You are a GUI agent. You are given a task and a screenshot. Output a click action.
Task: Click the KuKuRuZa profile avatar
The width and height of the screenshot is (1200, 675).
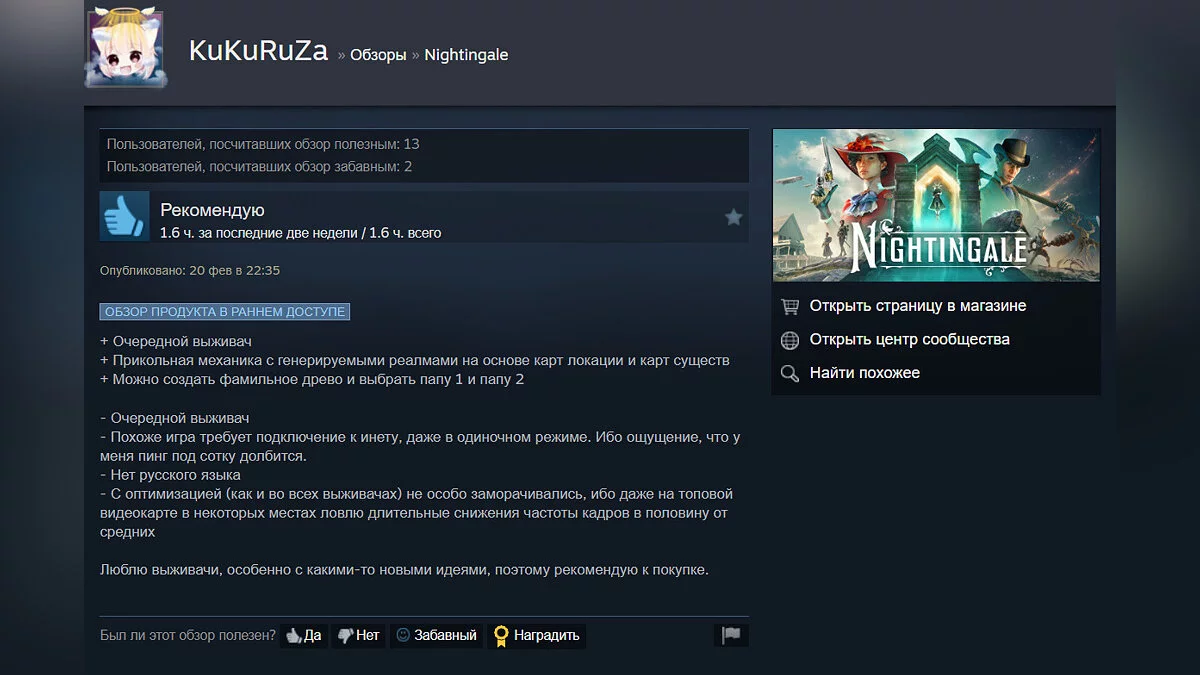click(125, 49)
